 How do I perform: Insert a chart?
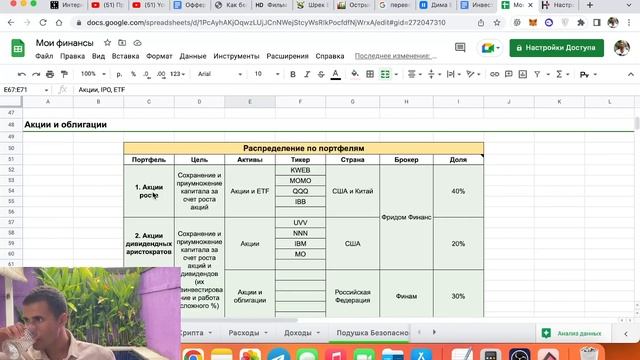coord(523,74)
